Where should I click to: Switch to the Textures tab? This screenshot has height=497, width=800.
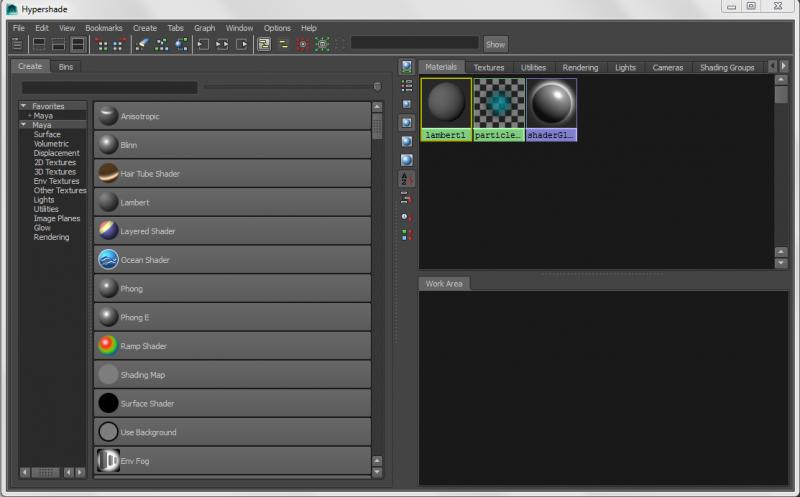pos(489,67)
